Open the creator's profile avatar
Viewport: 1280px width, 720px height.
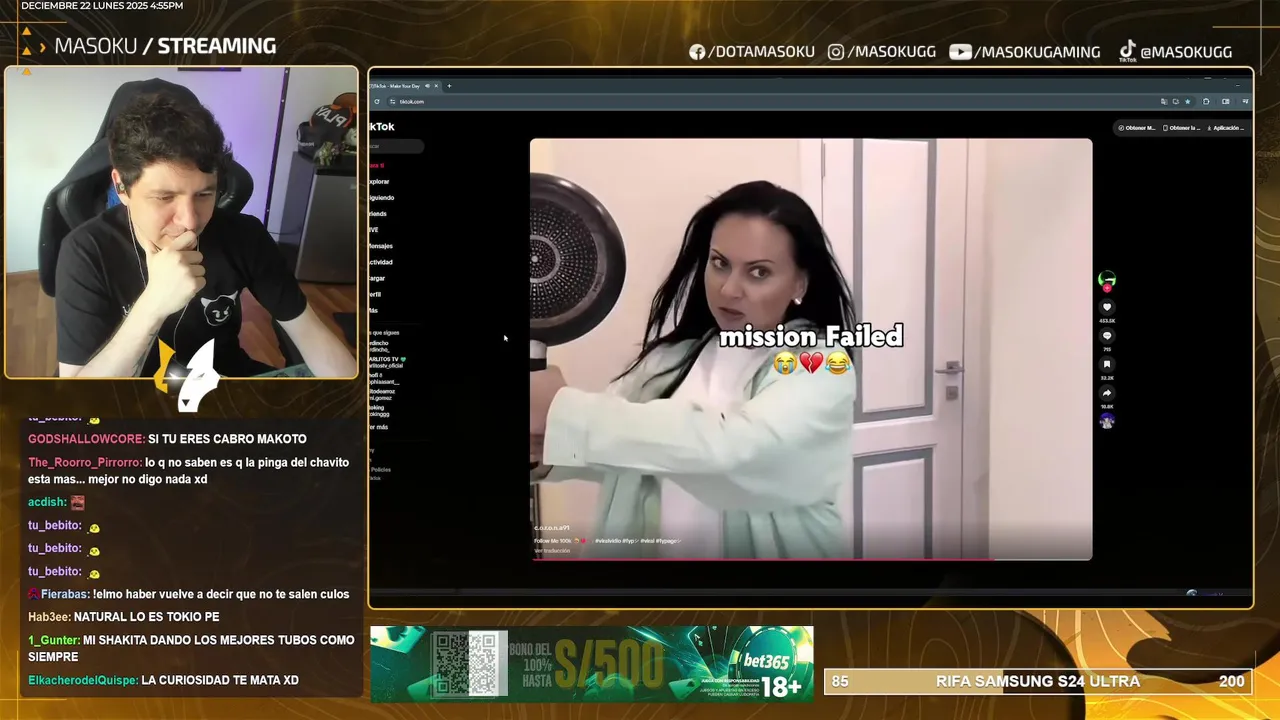point(1107,279)
